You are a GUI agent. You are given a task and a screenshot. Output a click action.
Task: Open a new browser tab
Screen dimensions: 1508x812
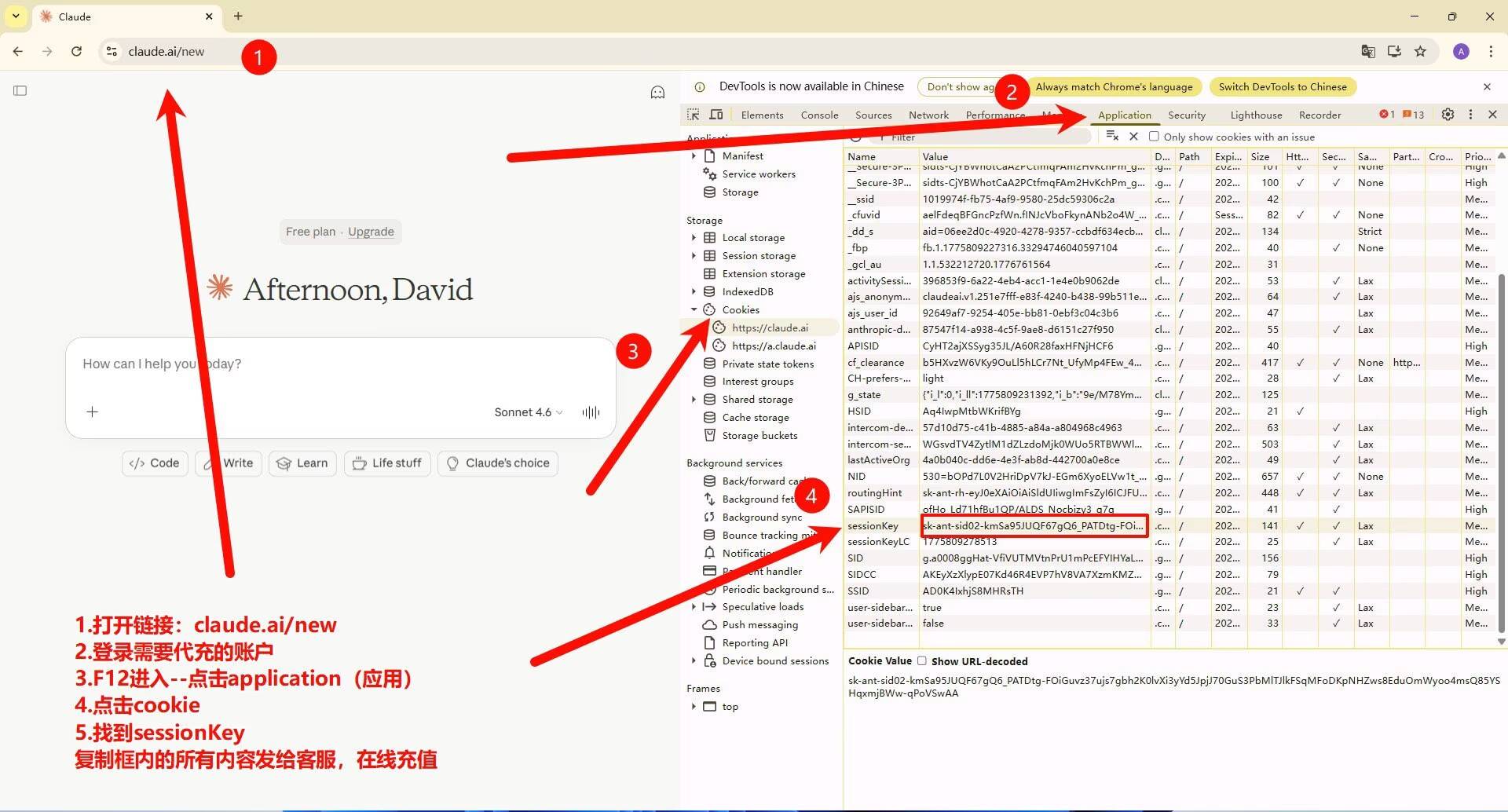(238, 16)
